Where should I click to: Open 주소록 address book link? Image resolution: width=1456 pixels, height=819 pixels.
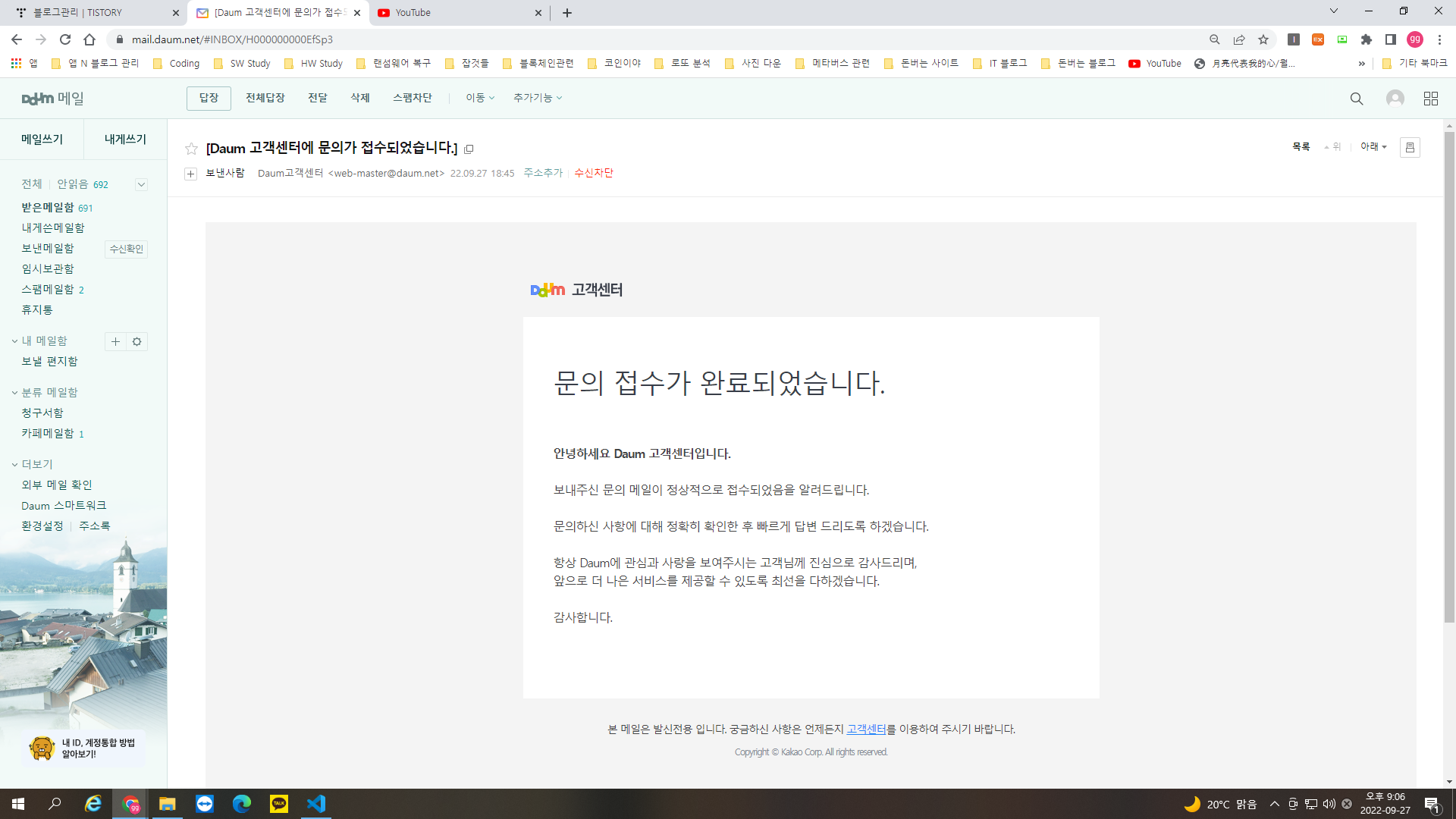95,526
